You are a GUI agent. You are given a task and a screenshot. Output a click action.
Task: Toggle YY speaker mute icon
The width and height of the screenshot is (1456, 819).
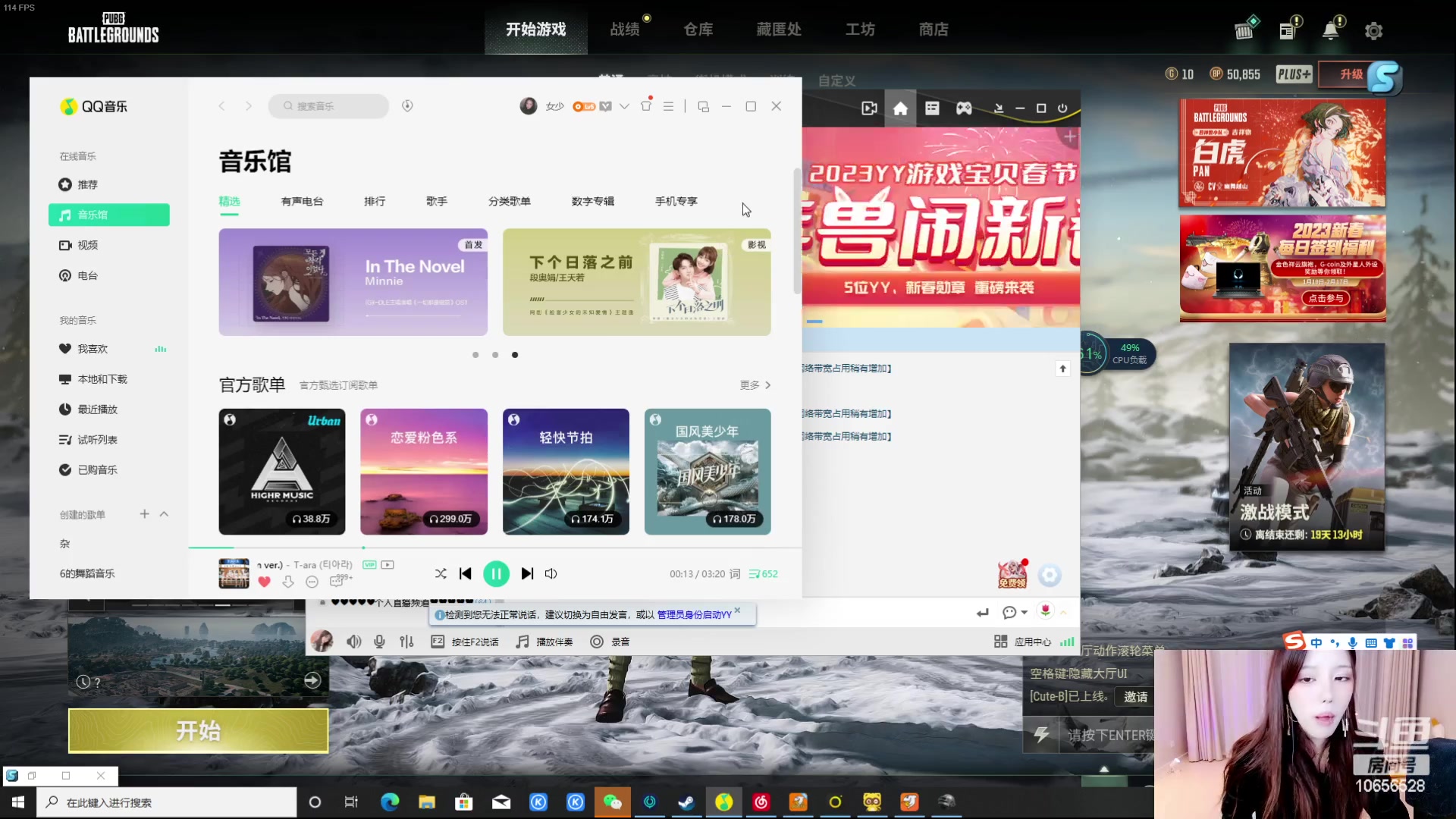[x=354, y=642]
